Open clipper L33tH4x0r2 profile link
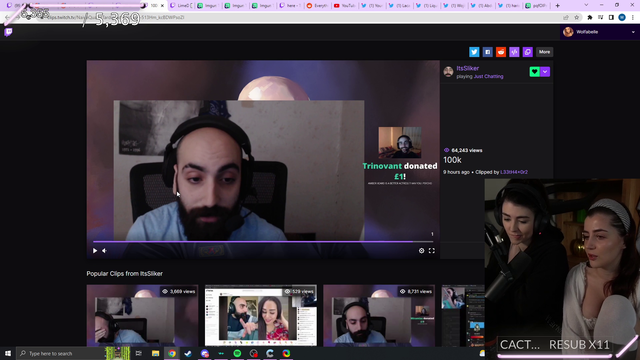 pyautogui.click(x=514, y=172)
